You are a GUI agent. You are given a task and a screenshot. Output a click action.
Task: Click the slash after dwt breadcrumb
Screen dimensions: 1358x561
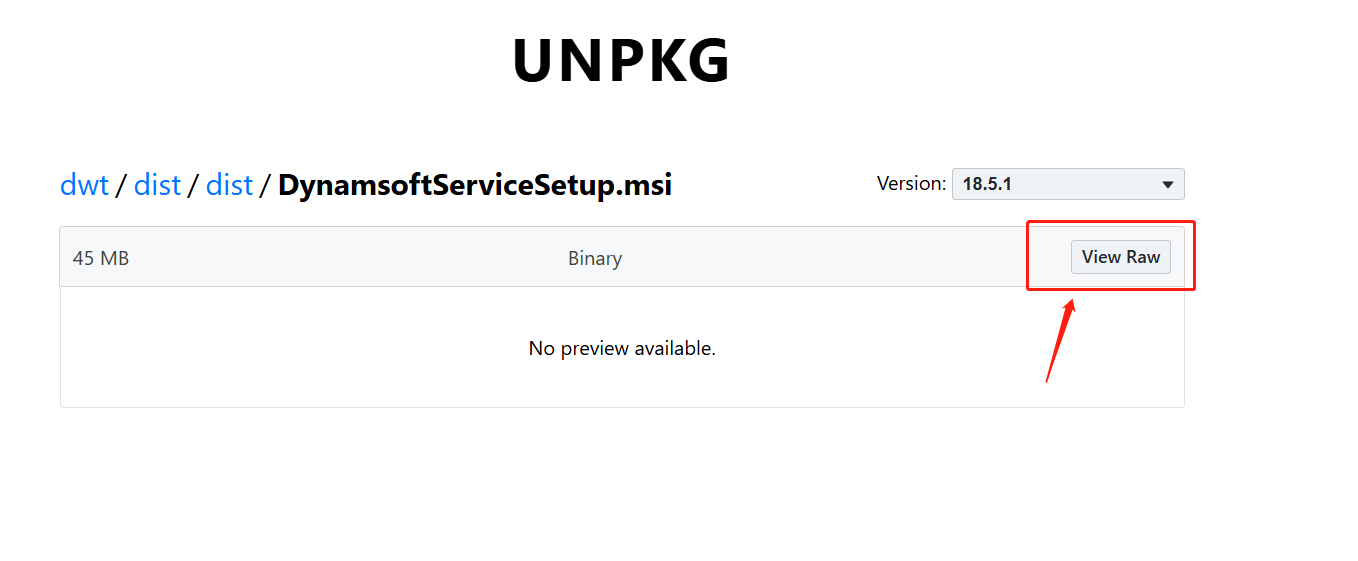121,185
